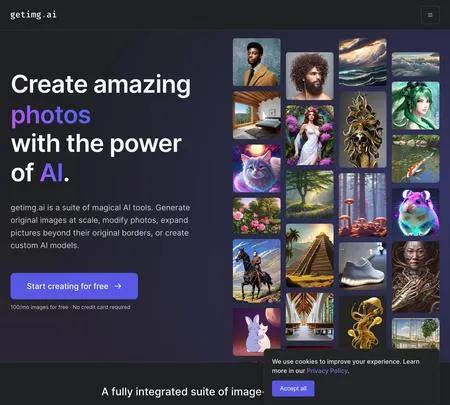The width and height of the screenshot is (450, 405).
Task: Open the koi fish pond image
Action: (416, 159)
